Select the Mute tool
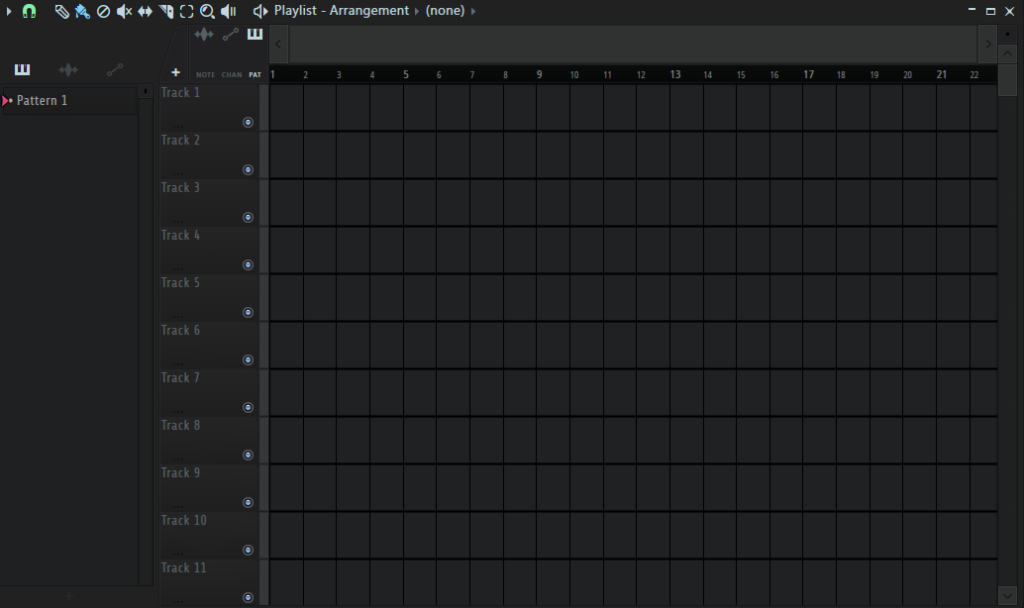 pos(124,11)
